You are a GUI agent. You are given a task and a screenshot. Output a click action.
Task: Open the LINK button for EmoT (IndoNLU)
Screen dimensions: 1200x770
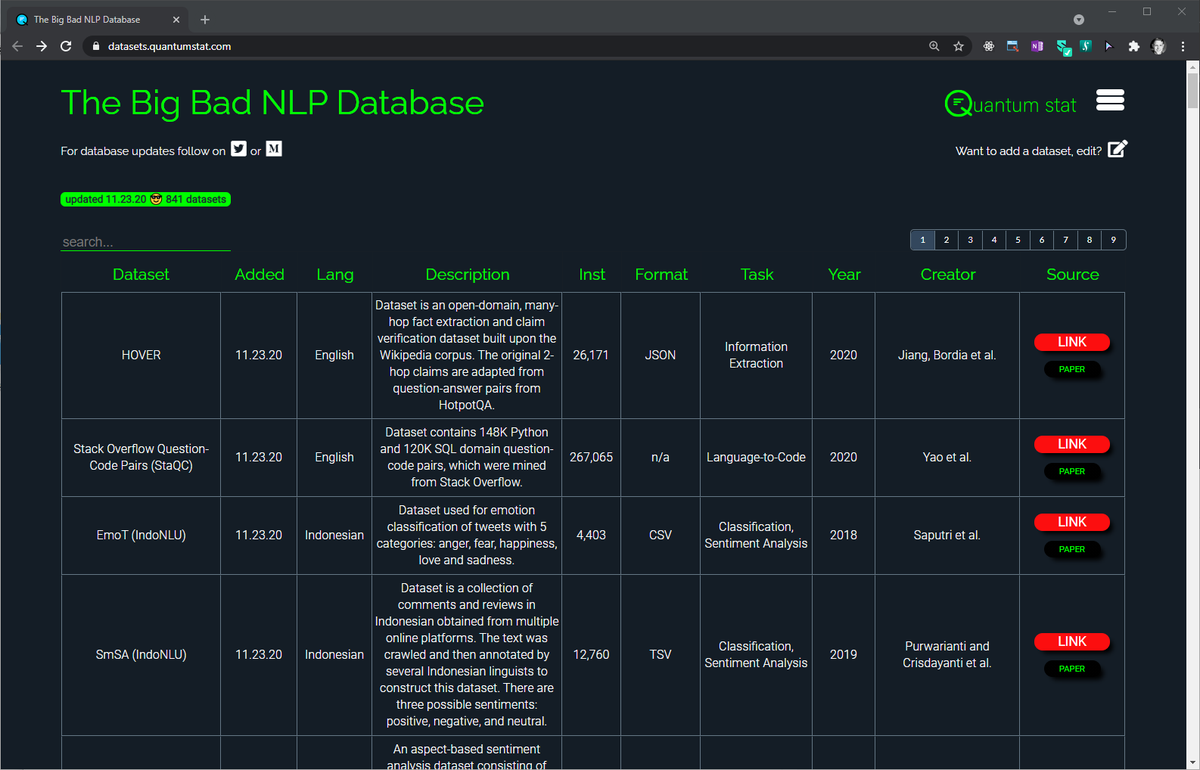click(1072, 522)
